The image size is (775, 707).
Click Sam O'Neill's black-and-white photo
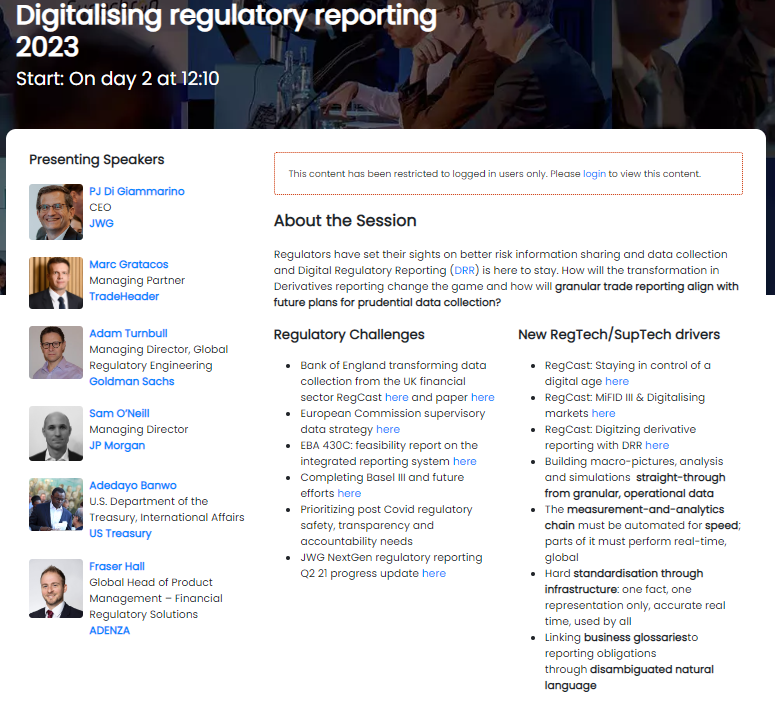tap(56, 434)
